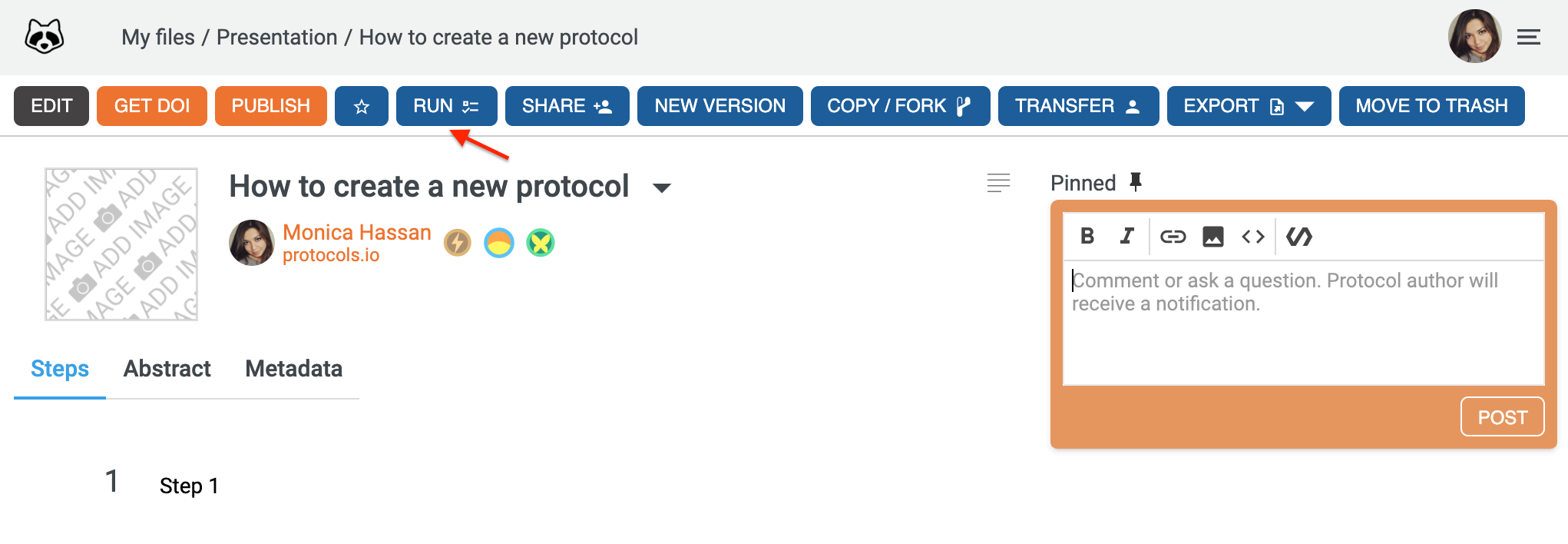1568x544 pixels.
Task: Open Monica Hassan's profile link
Action: tap(356, 232)
